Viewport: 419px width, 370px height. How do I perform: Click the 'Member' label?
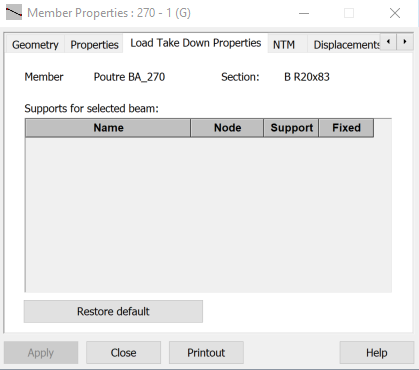[44, 77]
